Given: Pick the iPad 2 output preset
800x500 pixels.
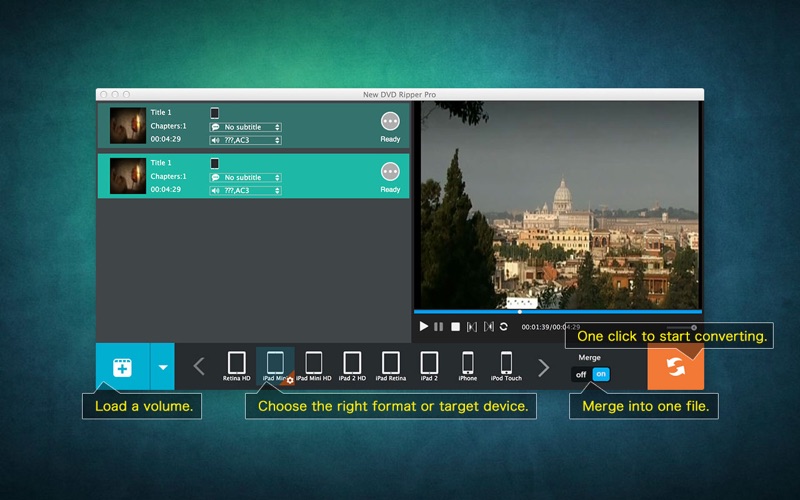Looking at the screenshot, I should coord(429,366).
